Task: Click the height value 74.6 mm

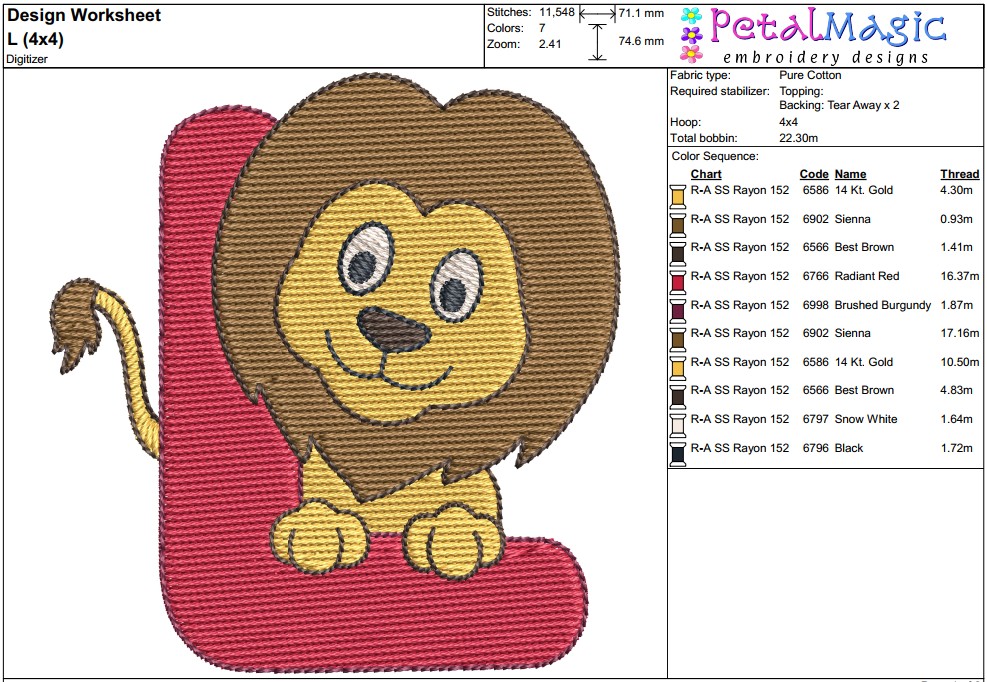Action: pyautogui.click(x=641, y=41)
